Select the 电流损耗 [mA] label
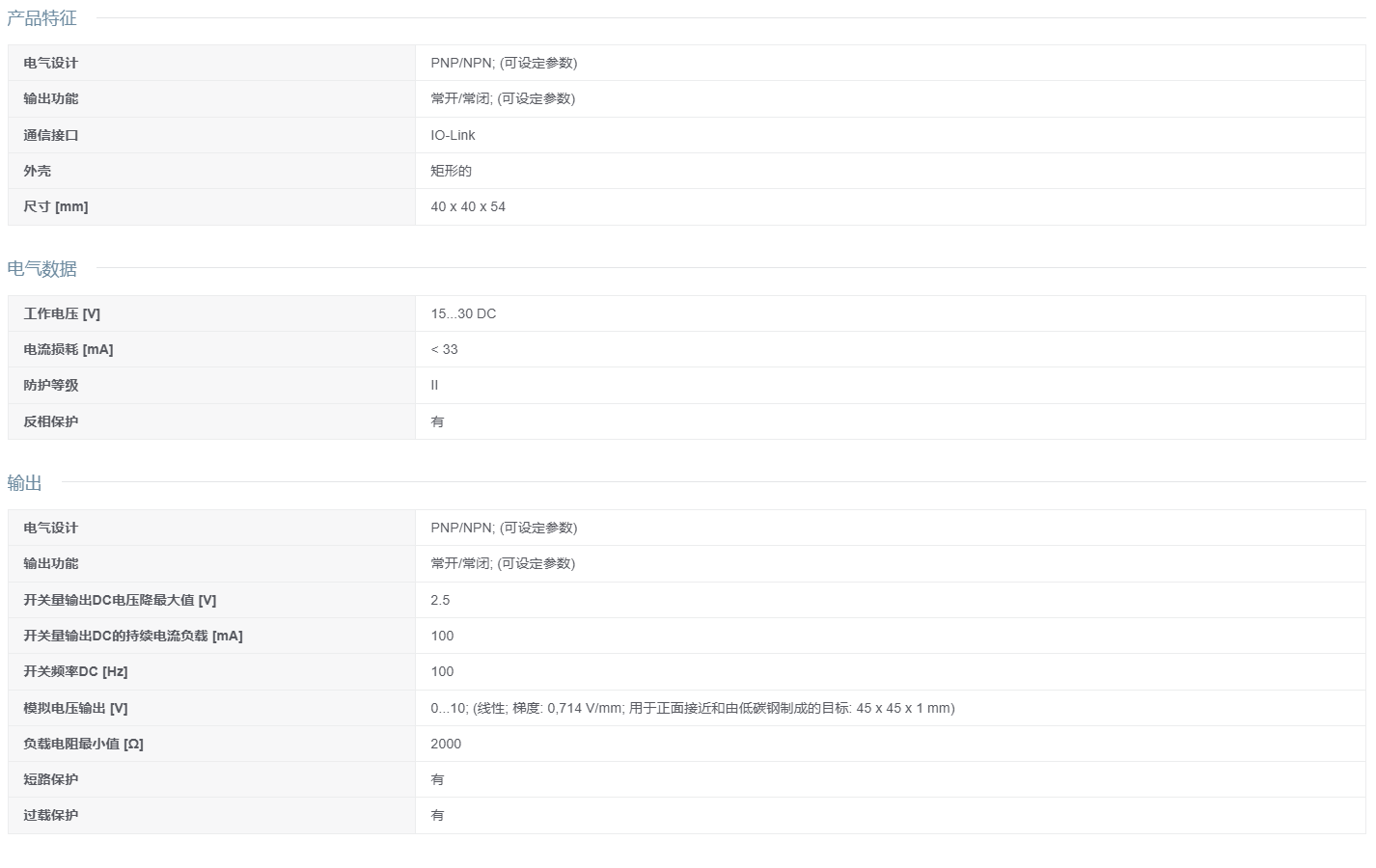Screen dimensions: 1376x868 pos(69,349)
